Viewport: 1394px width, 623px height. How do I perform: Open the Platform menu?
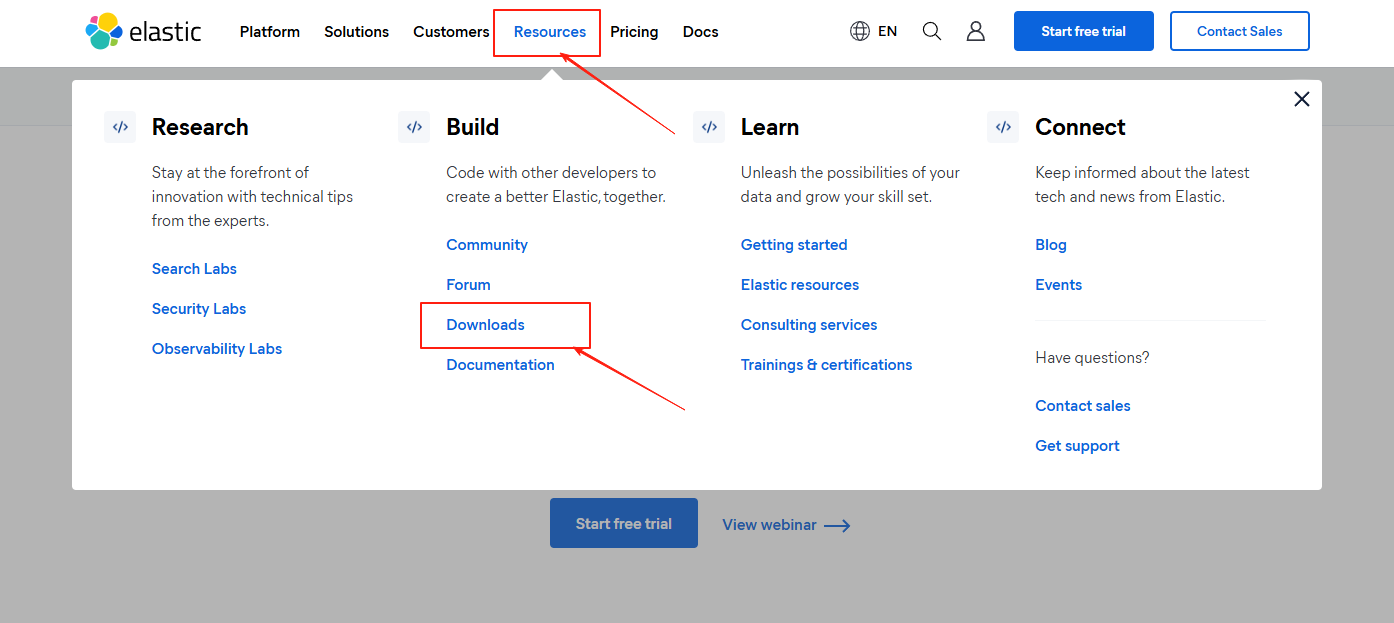click(270, 32)
